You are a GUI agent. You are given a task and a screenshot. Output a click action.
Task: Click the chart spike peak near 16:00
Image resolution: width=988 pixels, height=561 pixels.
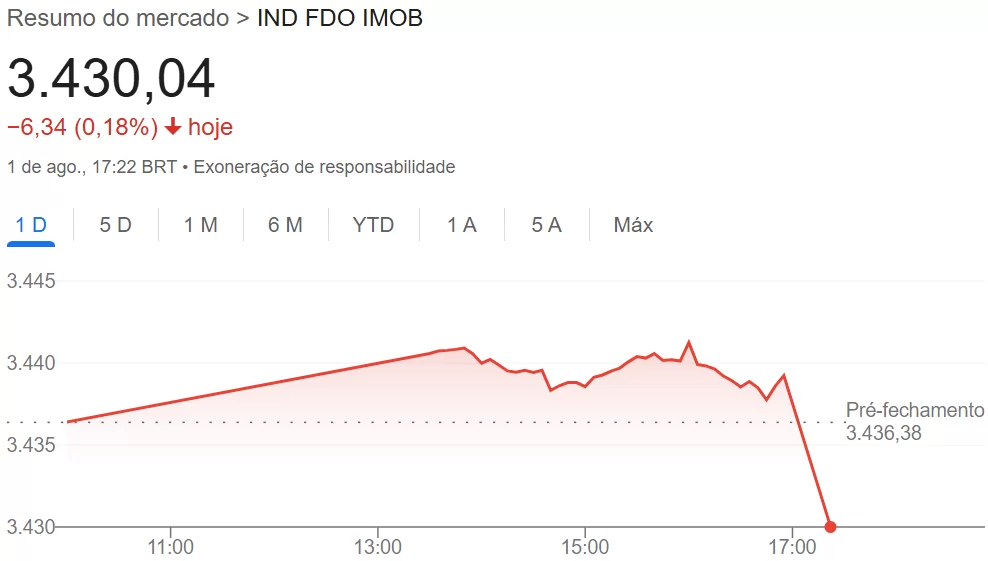688,342
